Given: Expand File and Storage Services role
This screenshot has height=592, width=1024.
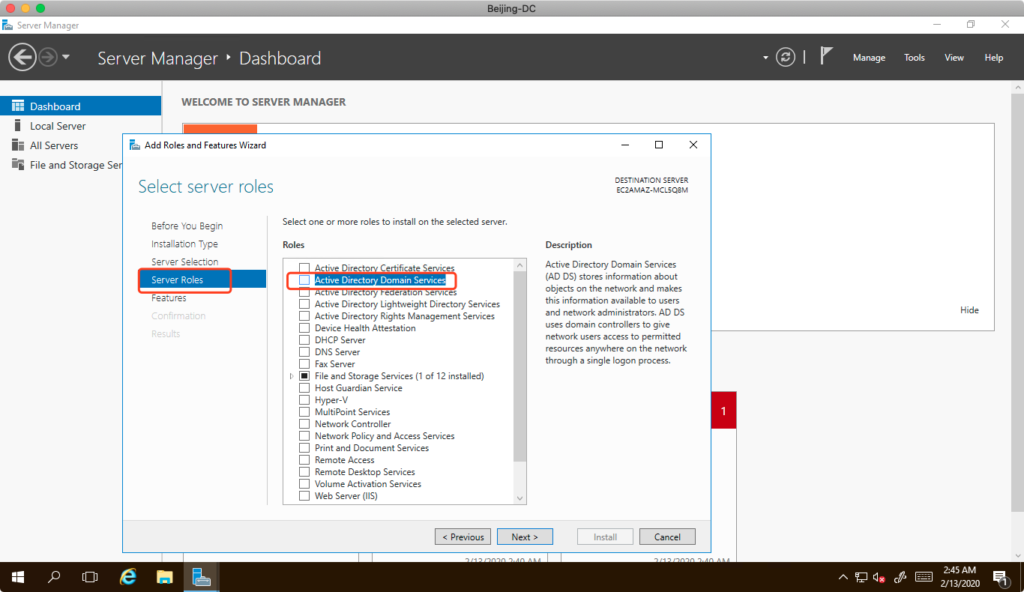Looking at the screenshot, I should click(291, 376).
